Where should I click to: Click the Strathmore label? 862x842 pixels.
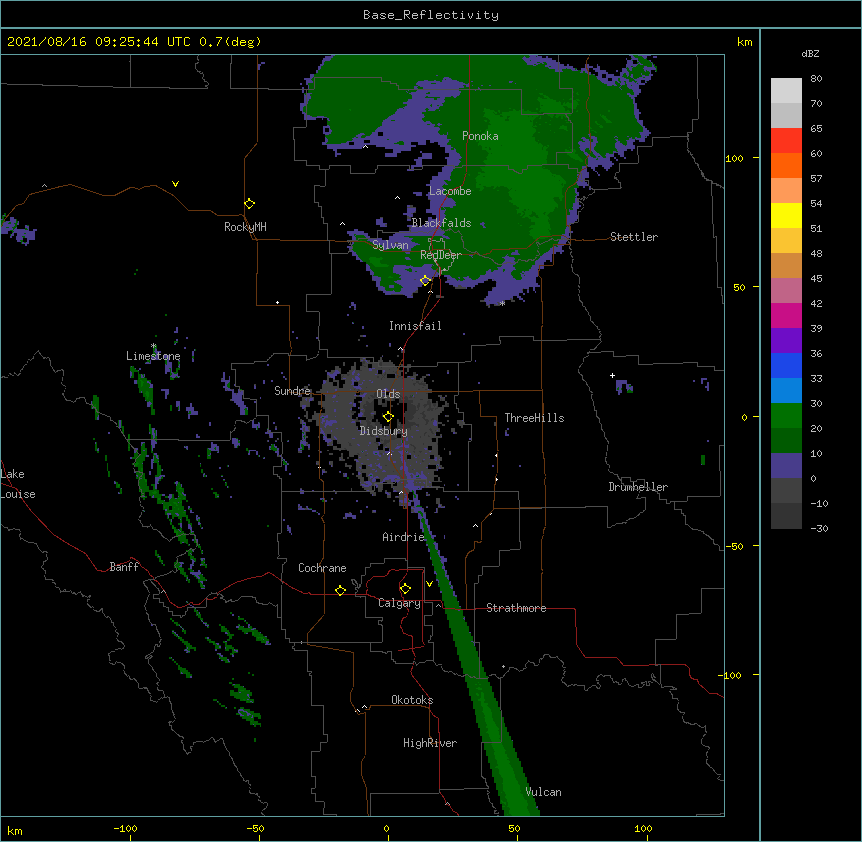pos(516,608)
